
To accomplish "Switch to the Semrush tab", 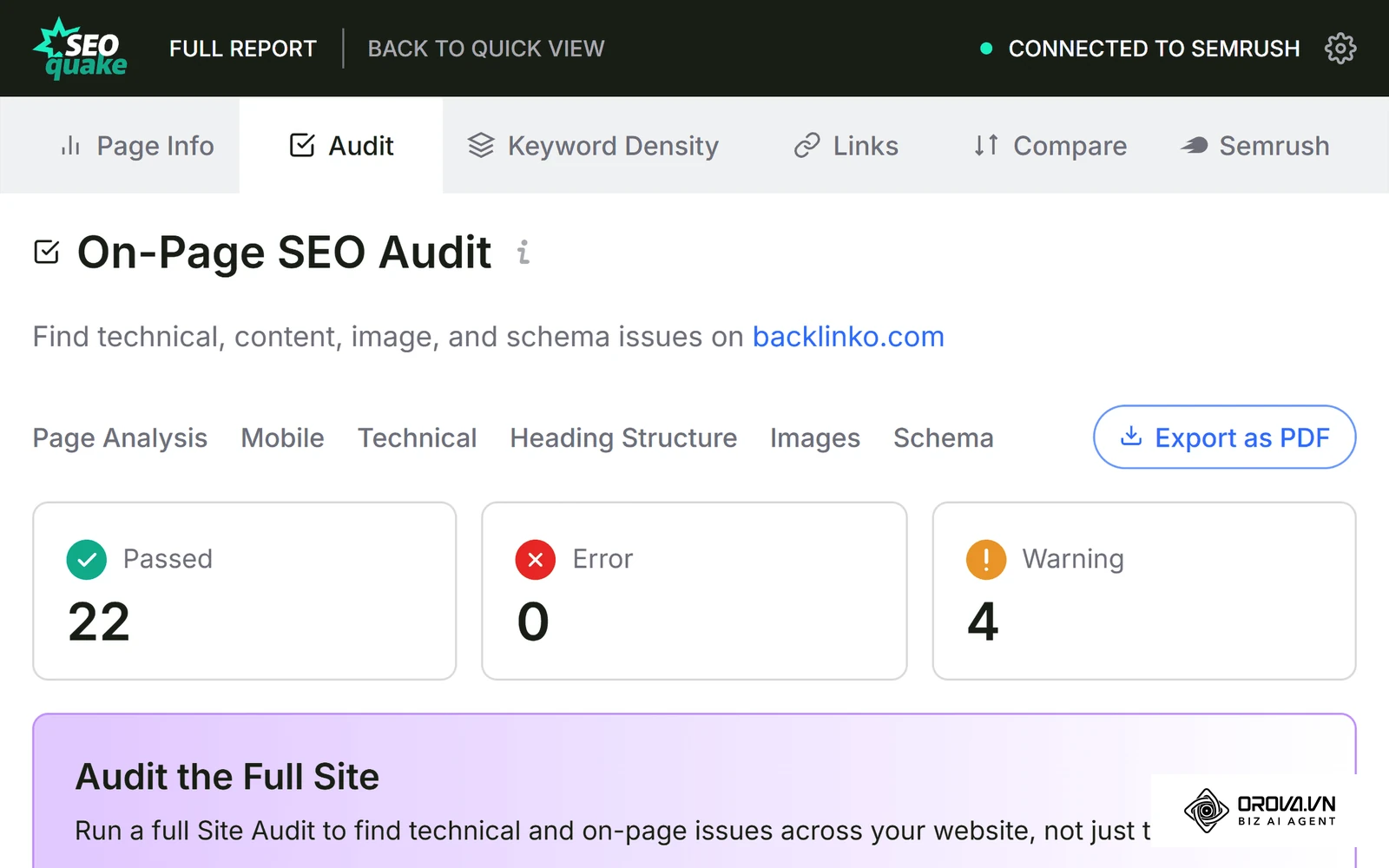I will click(1255, 146).
